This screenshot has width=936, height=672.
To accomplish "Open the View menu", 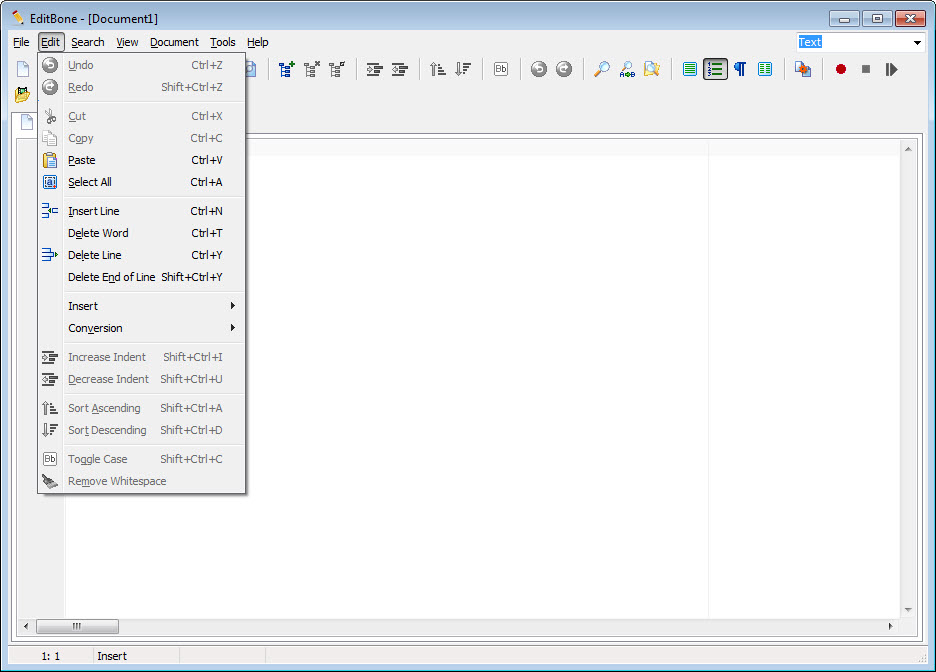I will 127,42.
